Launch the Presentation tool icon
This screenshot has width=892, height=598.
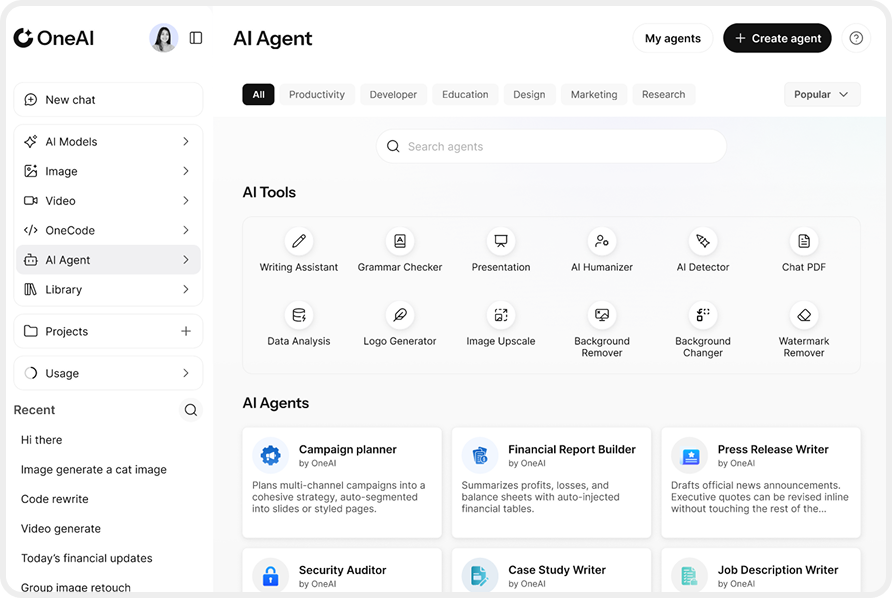click(501, 241)
